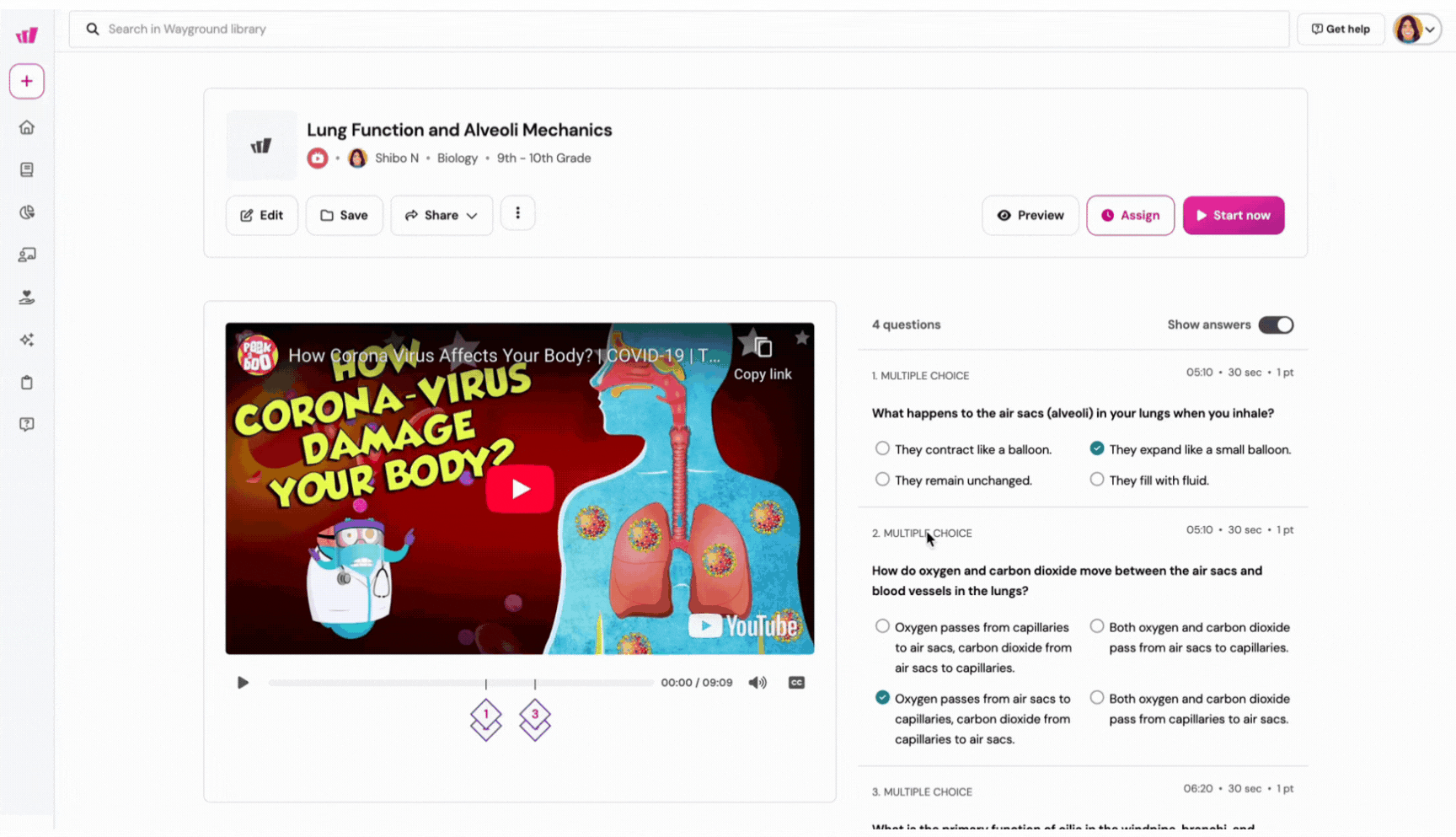This screenshot has height=837, width=1456.
Task: Click the question mark sidebar icon
Action: coord(27,424)
